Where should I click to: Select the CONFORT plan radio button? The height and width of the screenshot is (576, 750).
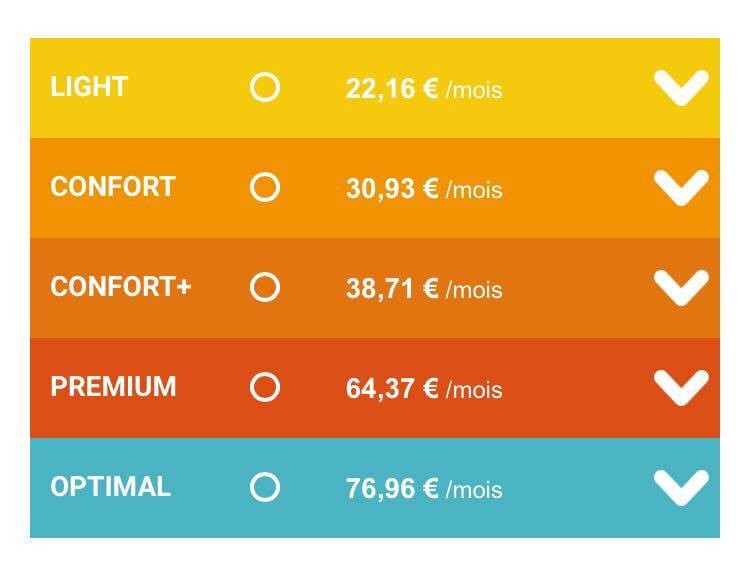265,187
